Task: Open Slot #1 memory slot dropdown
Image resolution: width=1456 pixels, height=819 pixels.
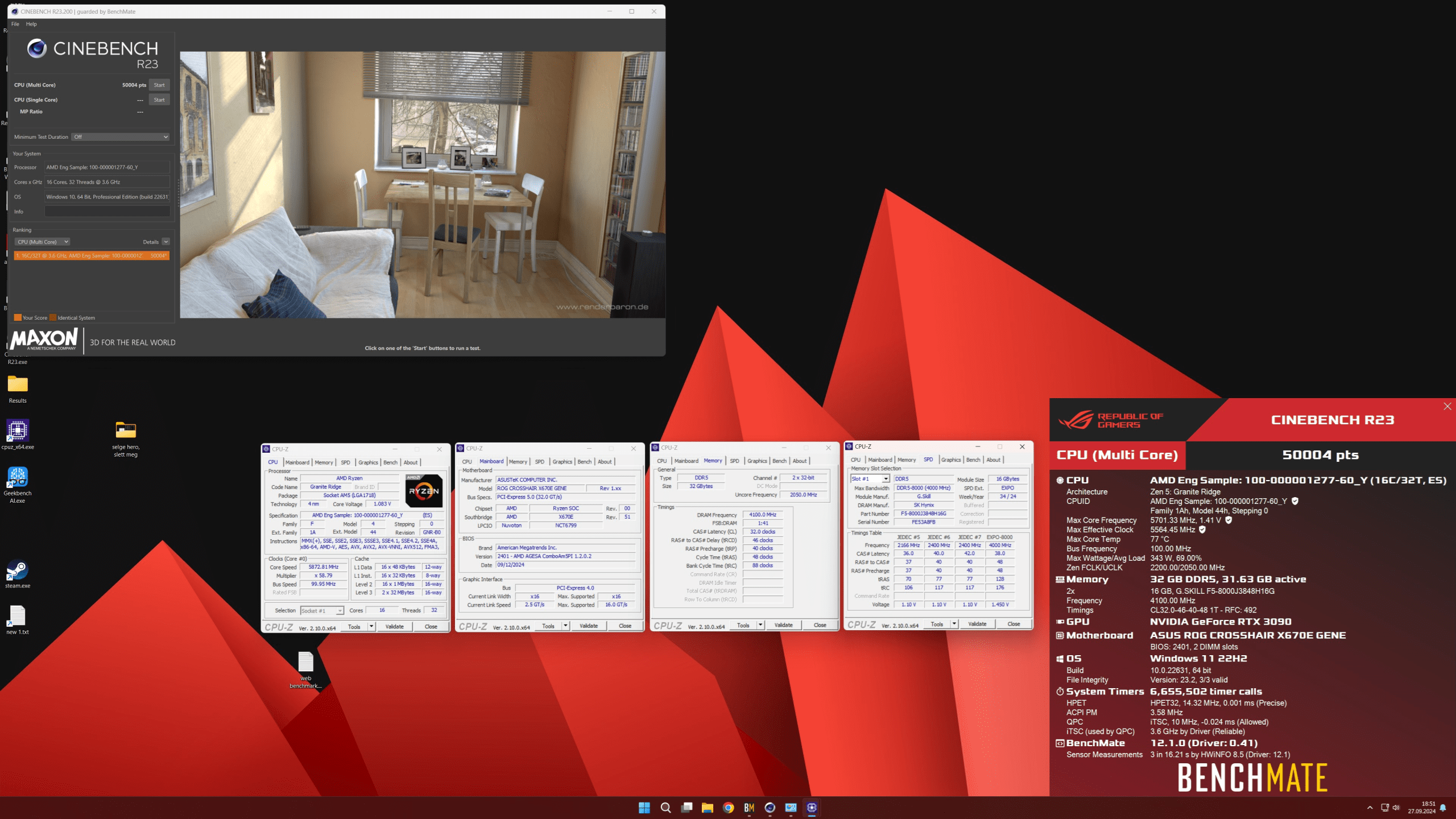Action: (870, 479)
